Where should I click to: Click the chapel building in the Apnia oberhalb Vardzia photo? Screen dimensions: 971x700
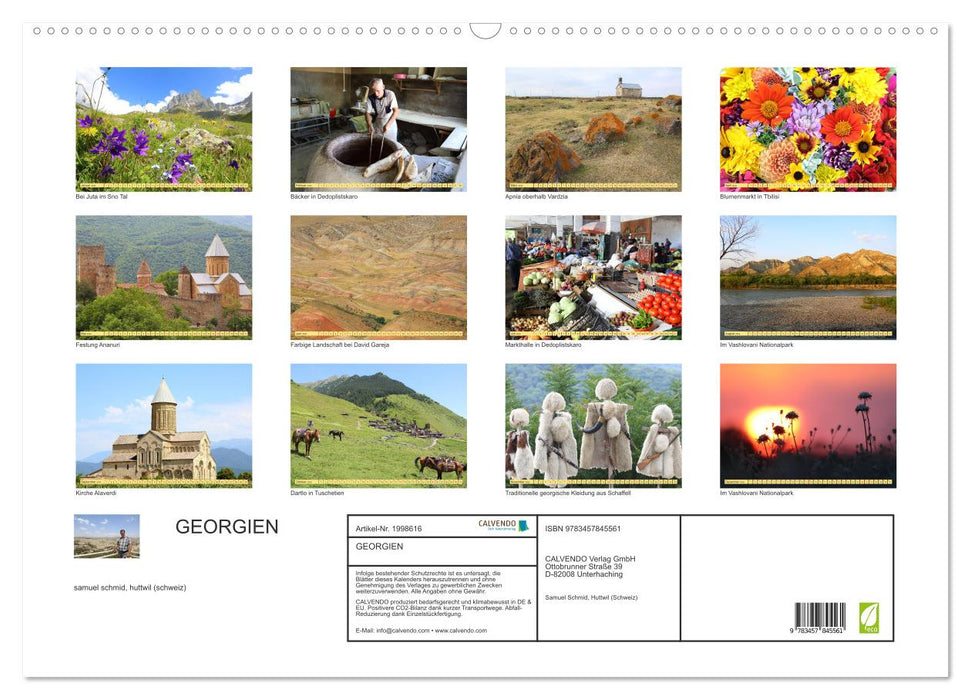(x=631, y=90)
